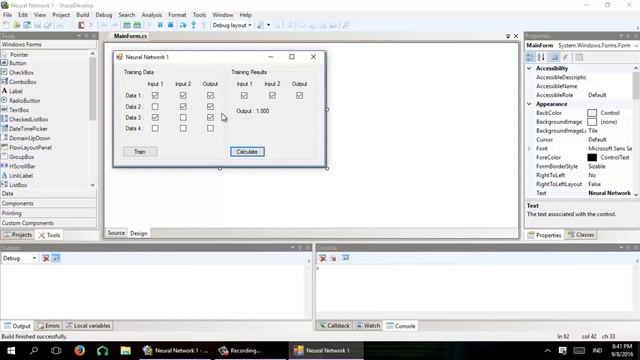
Task: Open the Analysis menu
Action: (x=151, y=15)
